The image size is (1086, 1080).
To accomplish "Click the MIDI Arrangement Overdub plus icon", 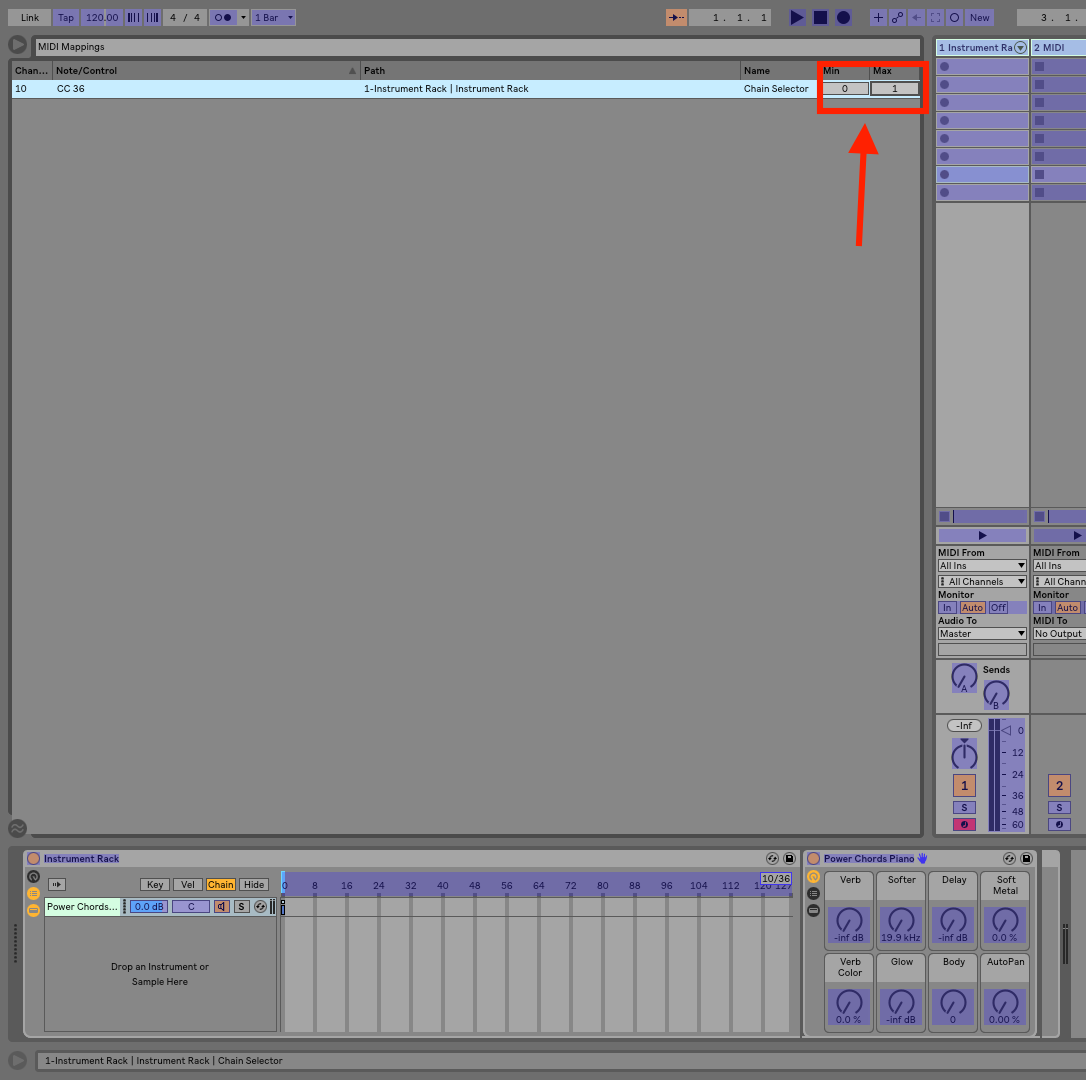I will 878,17.
